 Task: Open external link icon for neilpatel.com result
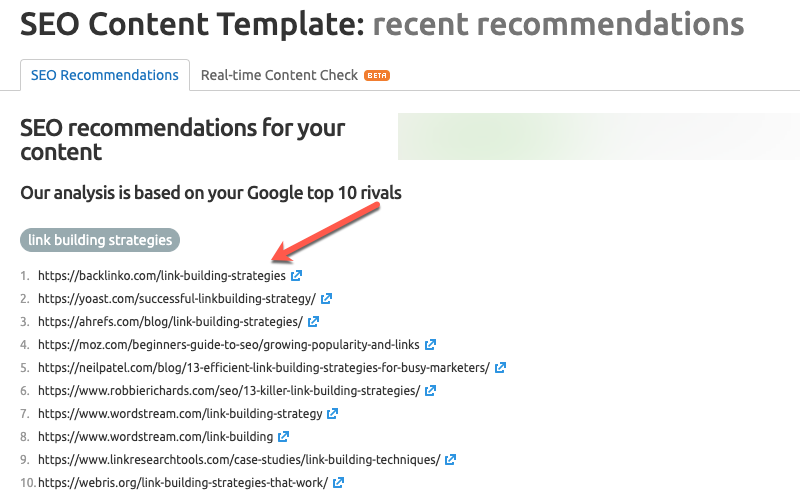(x=500, y=367)
